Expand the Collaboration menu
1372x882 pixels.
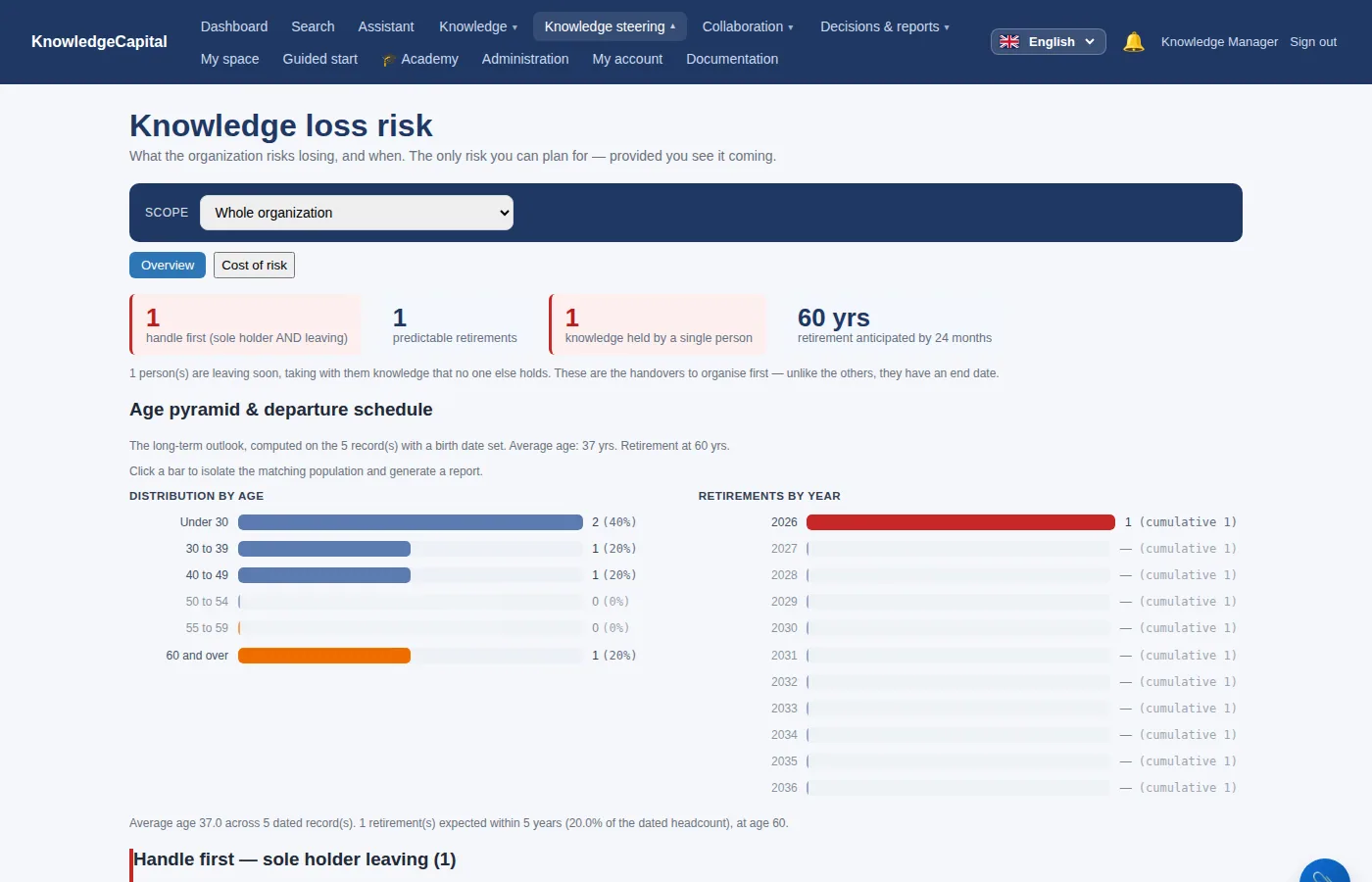(x=748, y=26)
